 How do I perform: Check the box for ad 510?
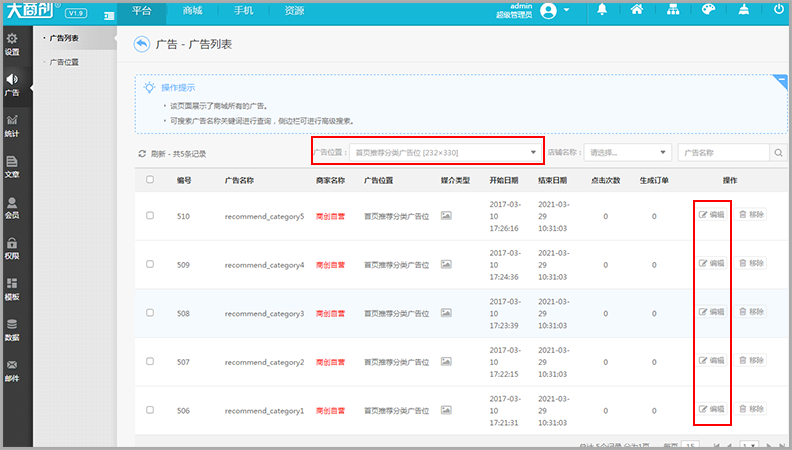150,215
